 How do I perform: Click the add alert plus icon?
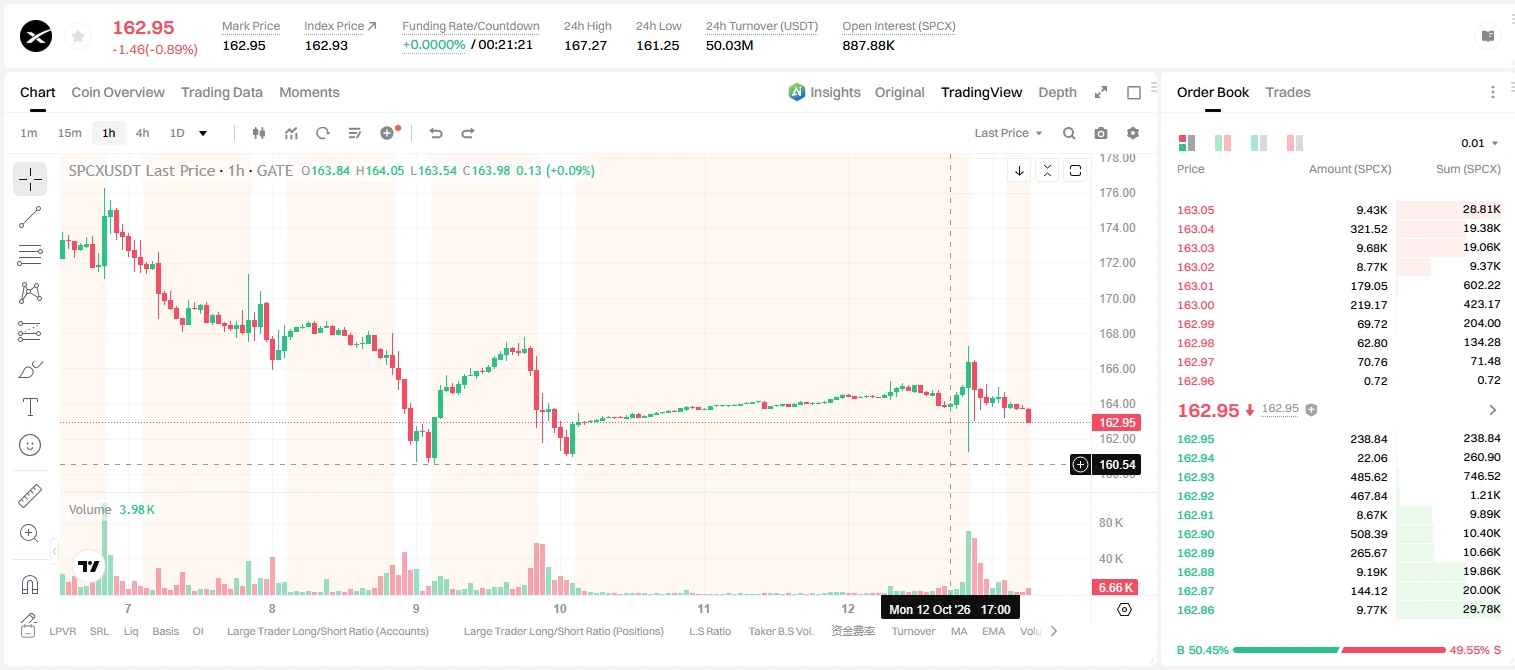[x=388, y=133]
